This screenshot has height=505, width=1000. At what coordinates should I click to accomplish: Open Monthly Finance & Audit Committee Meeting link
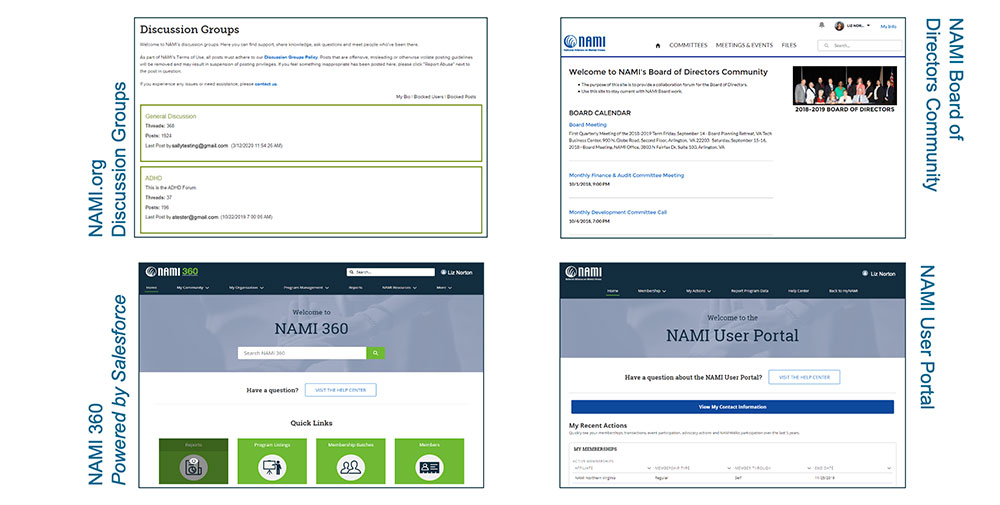pos(626,175)
